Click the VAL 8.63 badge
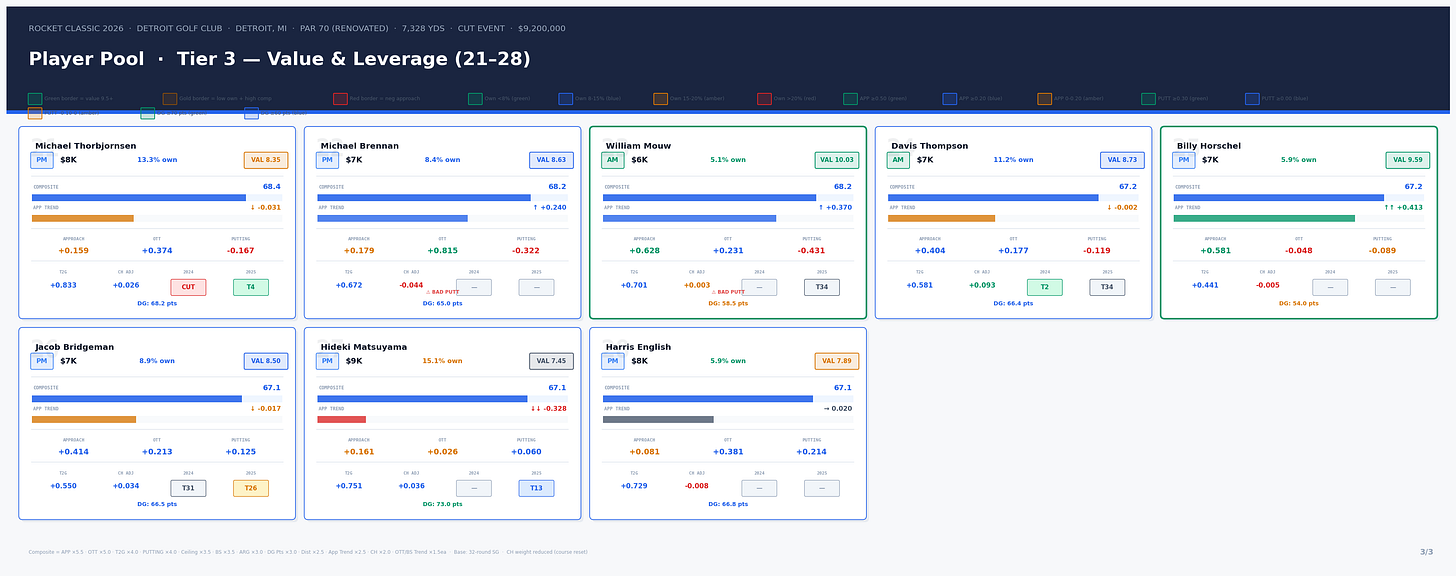The width and height of the screenshot is (1456, 576). [551, 160]
